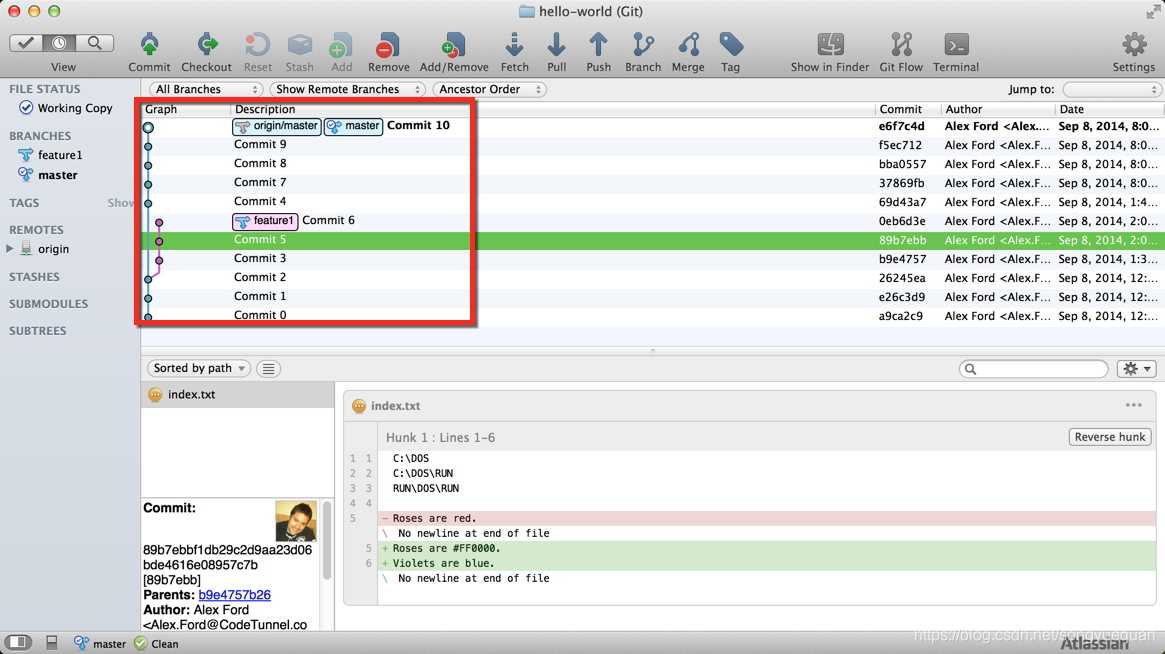Open diff options gear dropdown
1165x654 pixels.
[x=1137, y=369]
